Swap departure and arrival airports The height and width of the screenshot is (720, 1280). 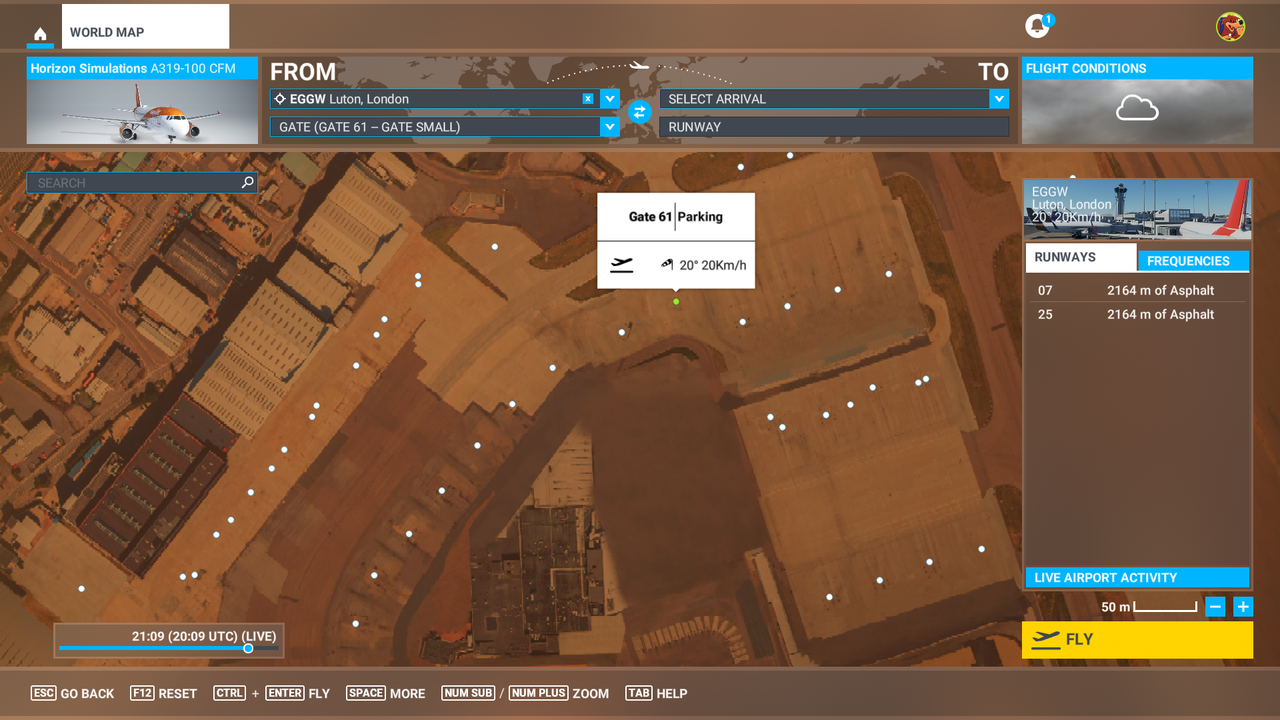coord(640,112)
